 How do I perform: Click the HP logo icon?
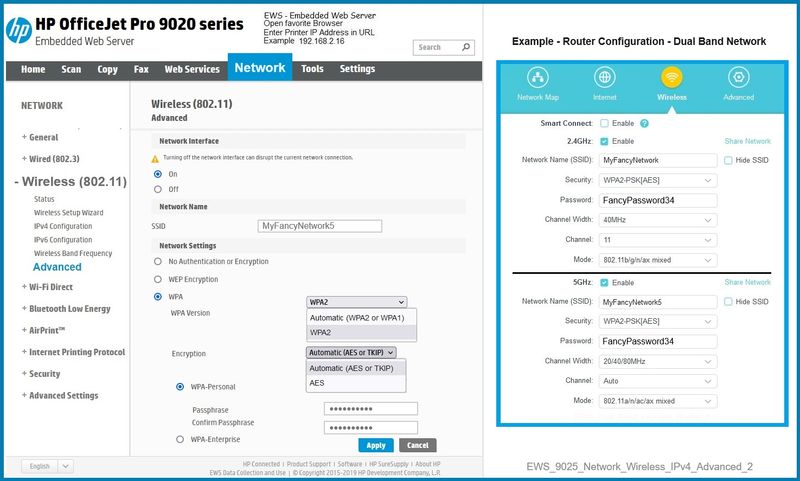point(19,30)
